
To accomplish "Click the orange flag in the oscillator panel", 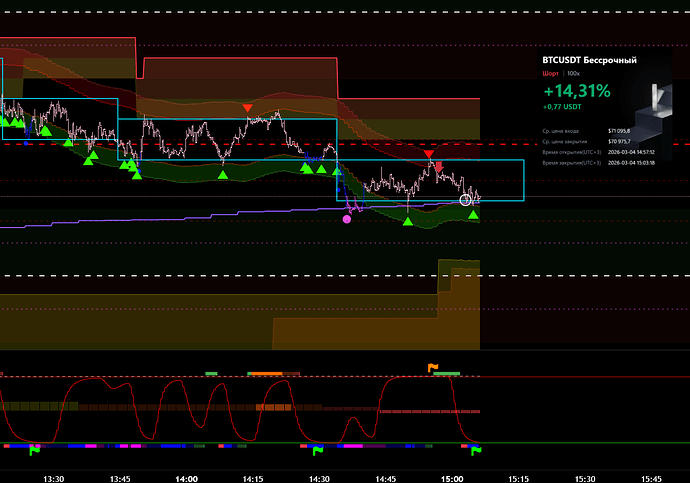I will 433,368.
